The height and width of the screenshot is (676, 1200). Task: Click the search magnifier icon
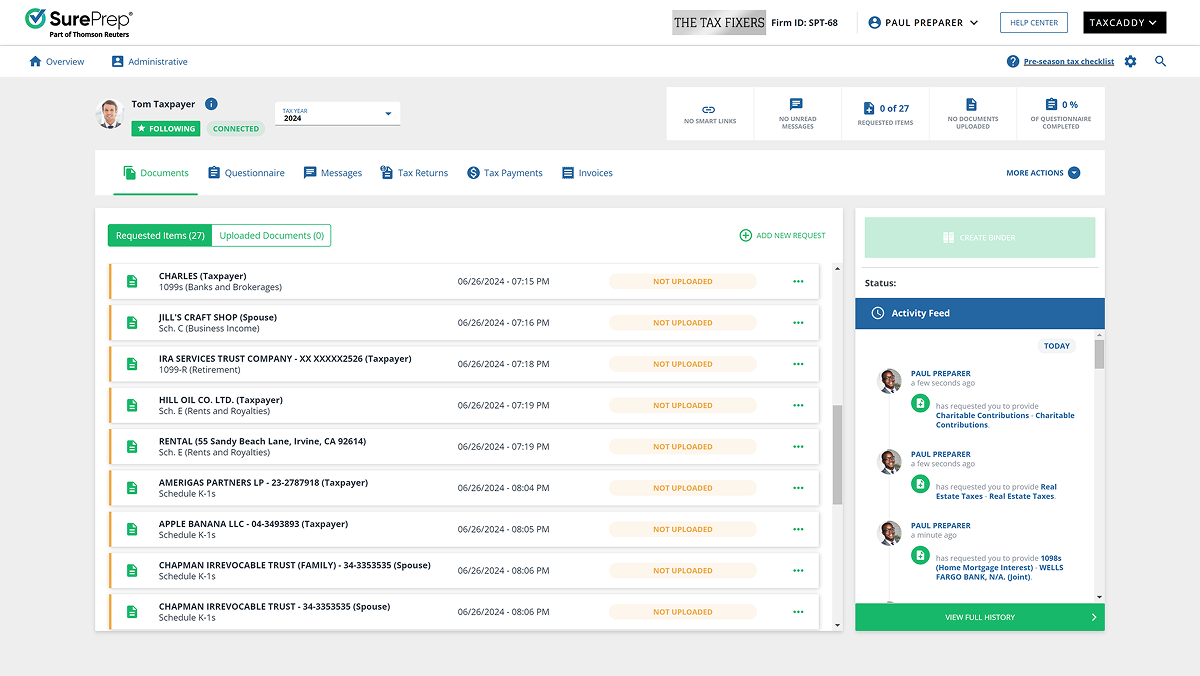coord(1161,62)
